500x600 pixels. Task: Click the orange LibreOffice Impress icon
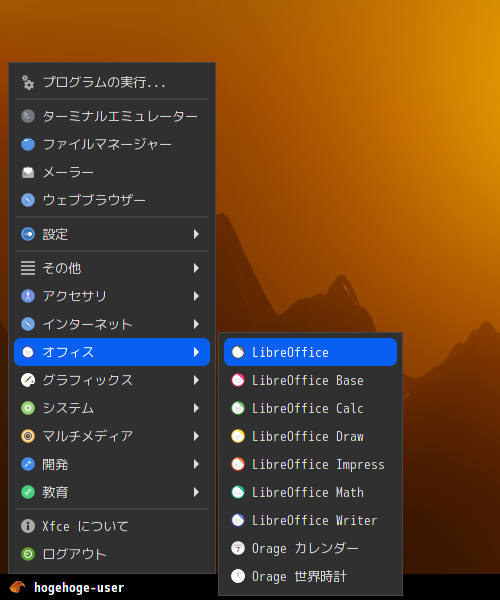[238, 464]
